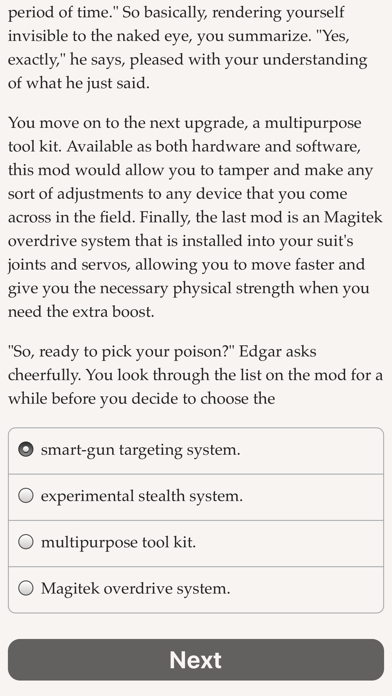Continue with the Next button
Image resolution: width=392 pixels, height=696 pixels.
pos(196,660)
